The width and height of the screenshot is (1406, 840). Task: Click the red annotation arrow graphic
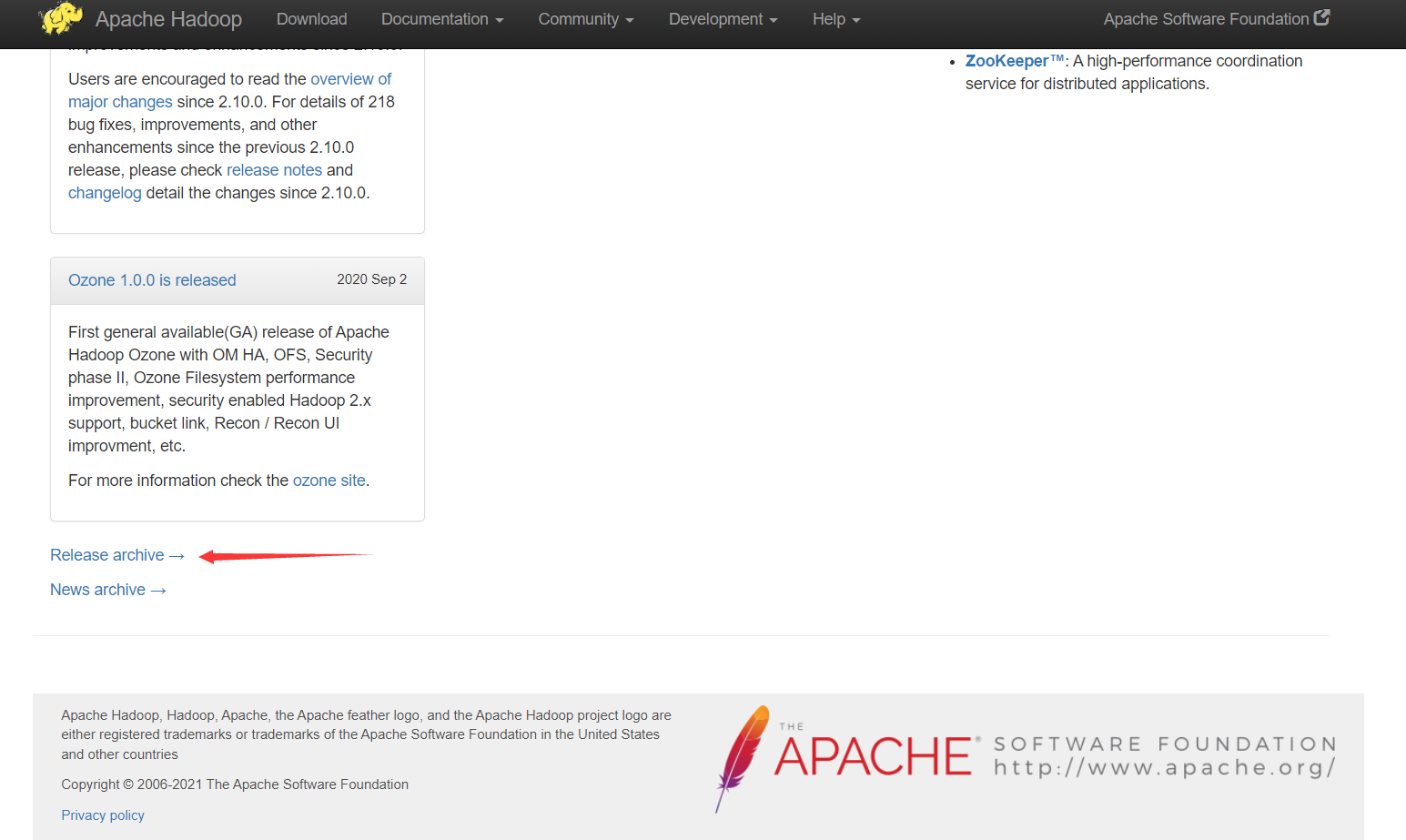click(x=282, y=555)
